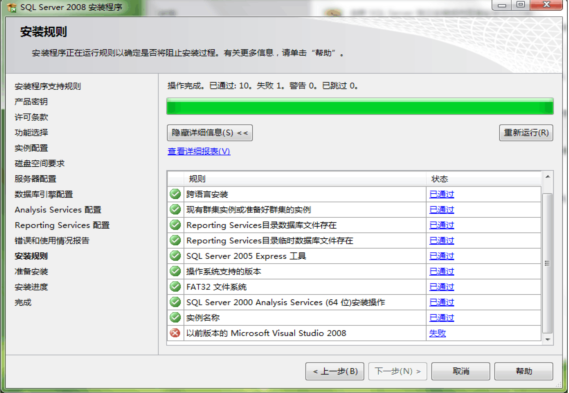Select 安装程序支持规则 step in sidebar
The width and height of the screenshot is (569, 393).
pos(48,86)
